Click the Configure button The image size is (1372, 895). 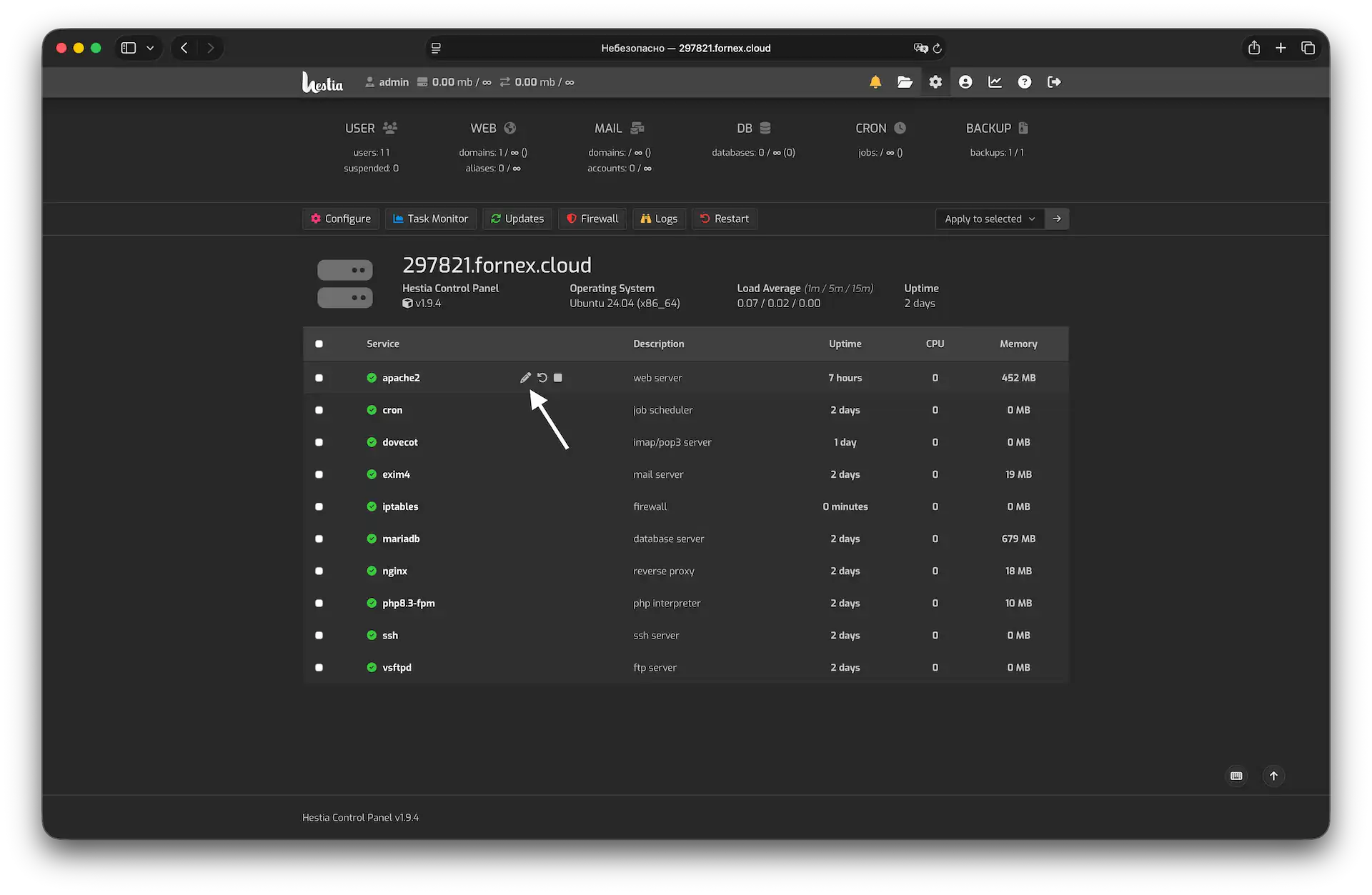point(341,219)
